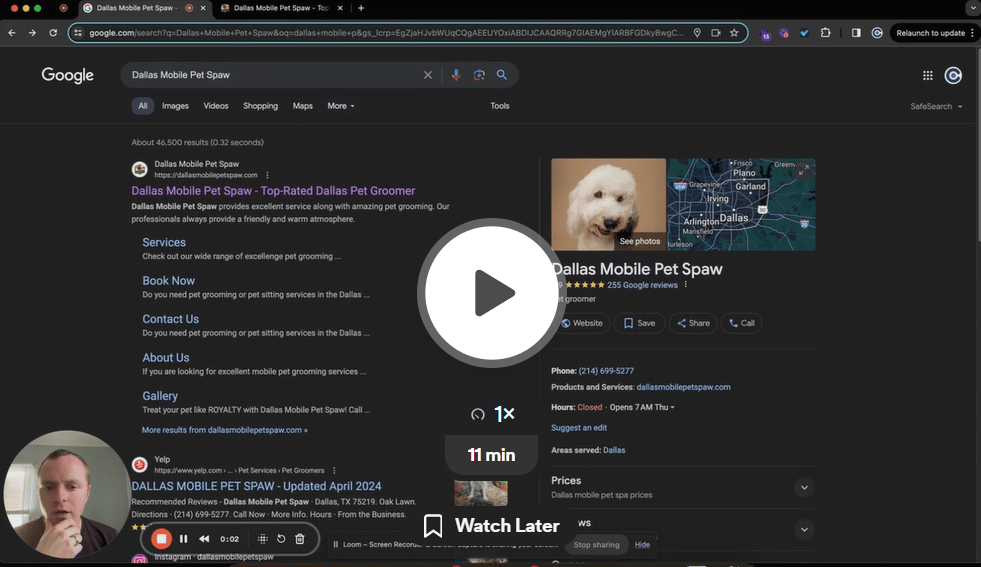
Task: Click the Save button in business panel
Action: tap(639, 323)
